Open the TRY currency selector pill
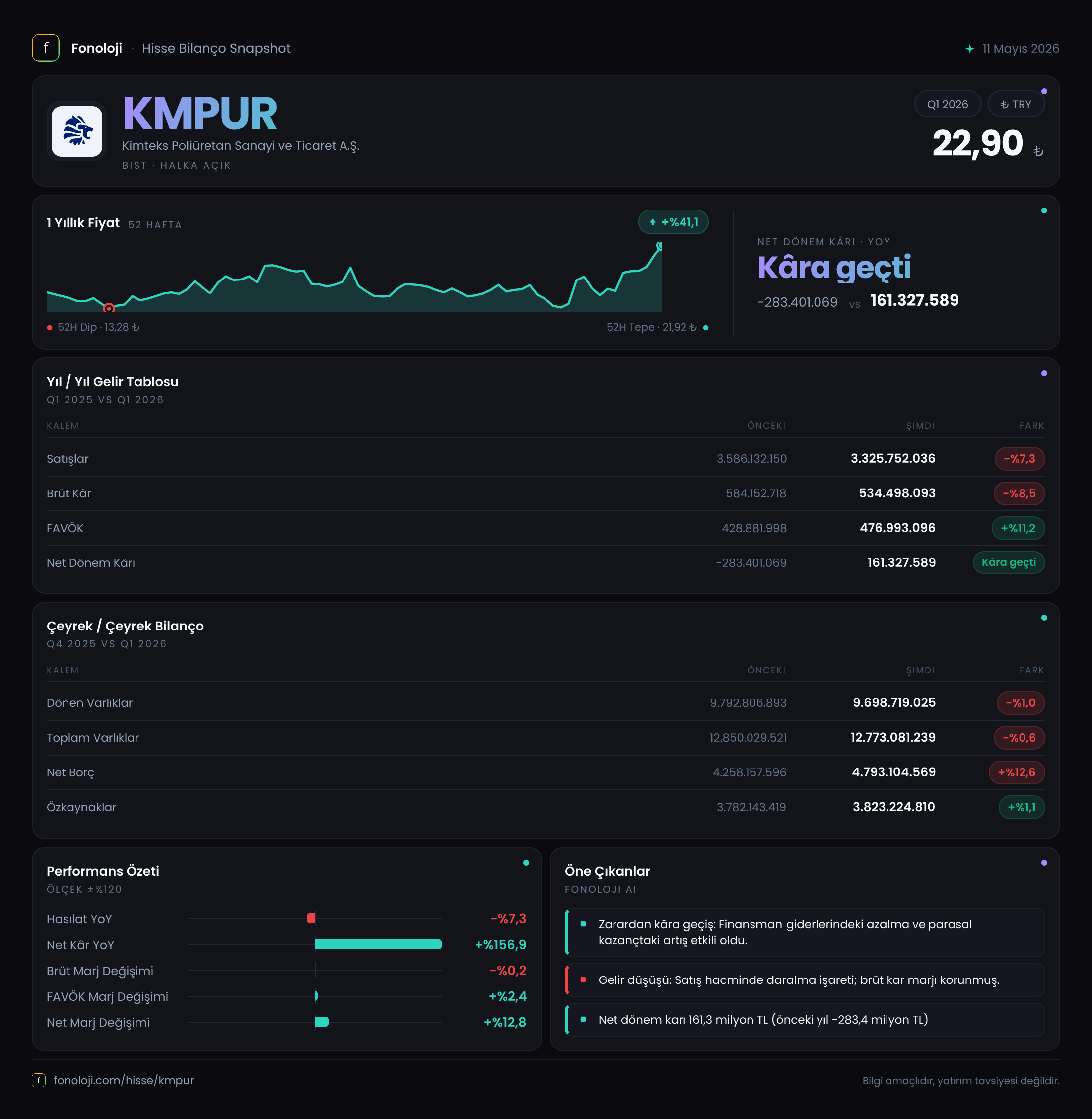 (x=1016, y=104)
